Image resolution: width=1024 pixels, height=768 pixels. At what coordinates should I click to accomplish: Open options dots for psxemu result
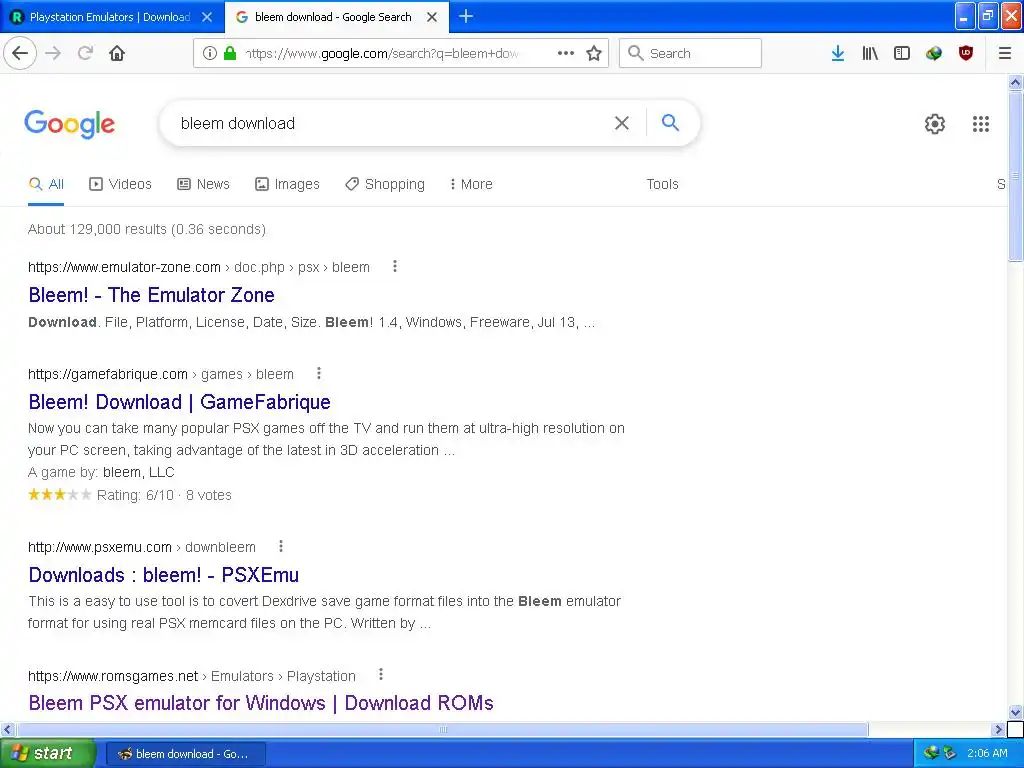(281, 546)
